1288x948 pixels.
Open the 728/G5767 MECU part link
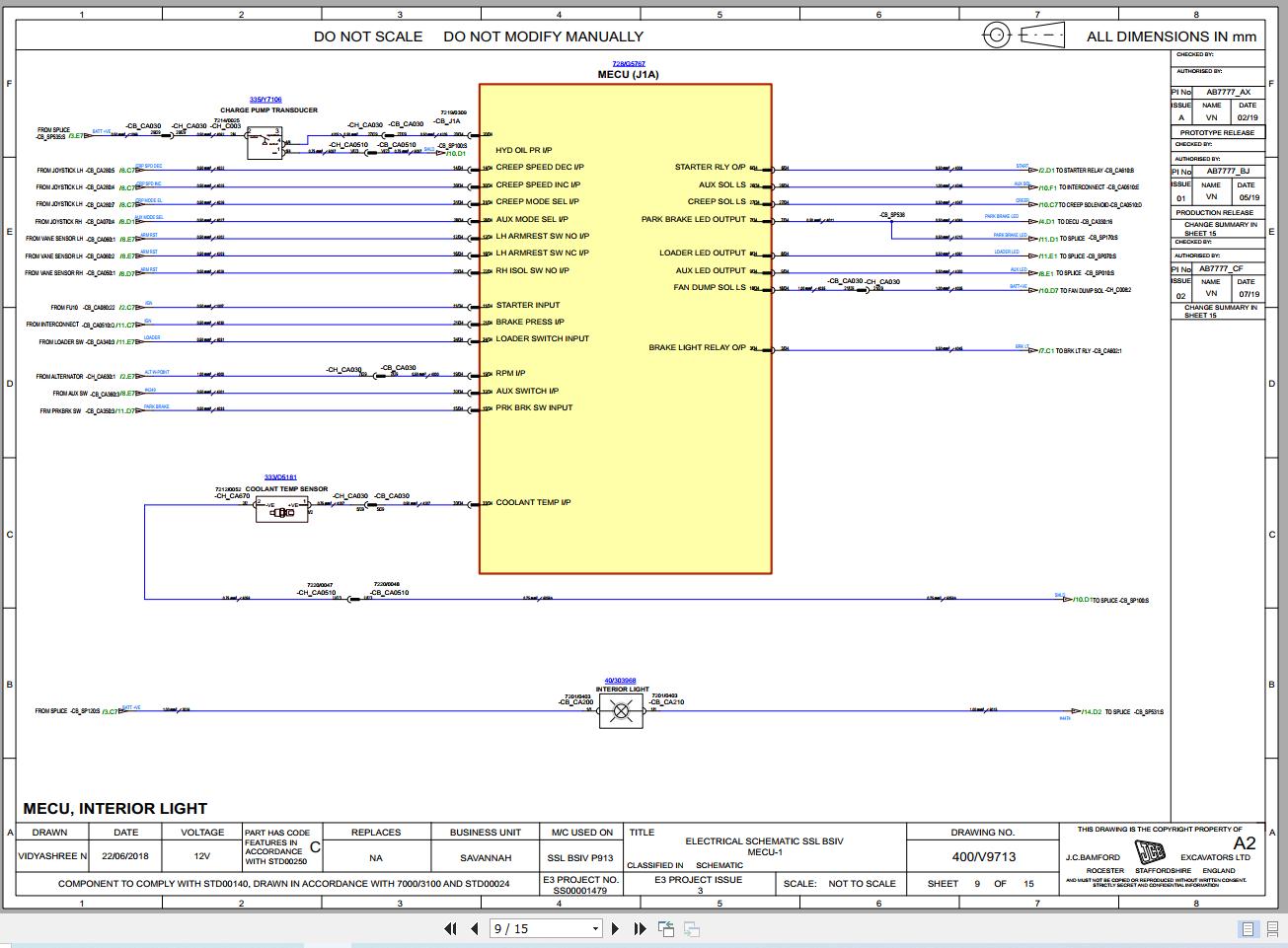tap(628, 64)
